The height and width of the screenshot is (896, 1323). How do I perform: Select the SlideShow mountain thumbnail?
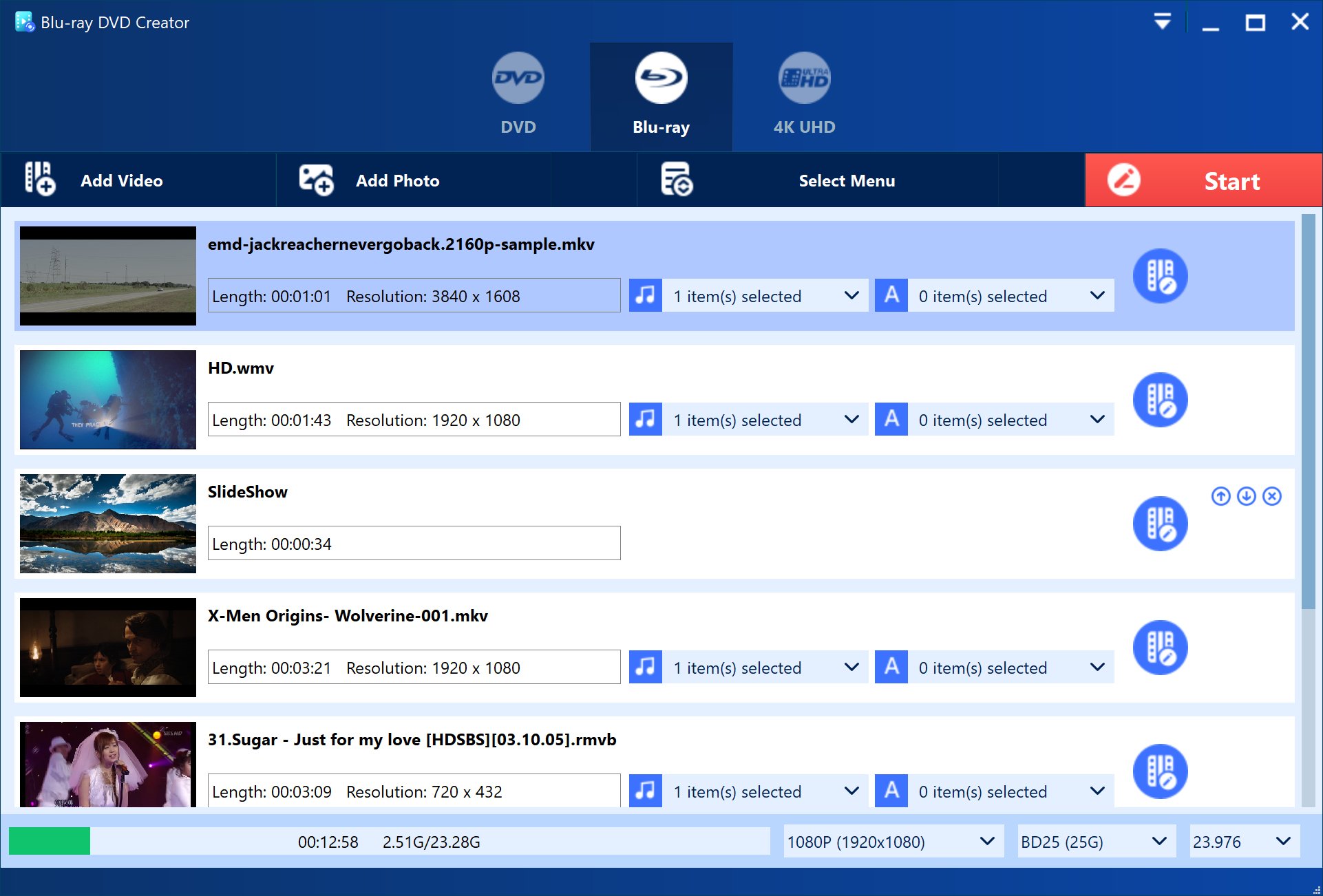click(x=108, y=524)
